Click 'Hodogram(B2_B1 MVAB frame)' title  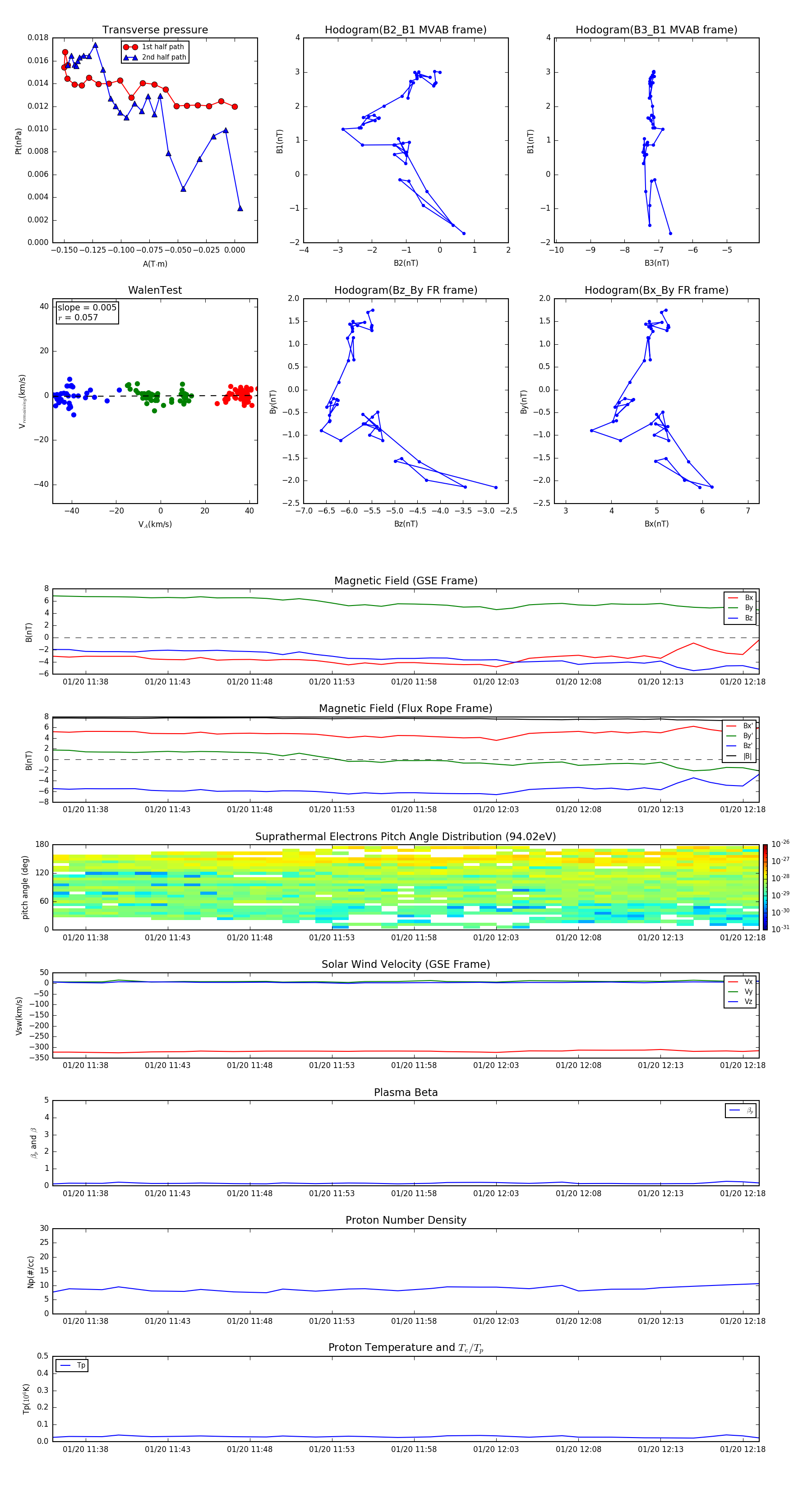point(406,30)
